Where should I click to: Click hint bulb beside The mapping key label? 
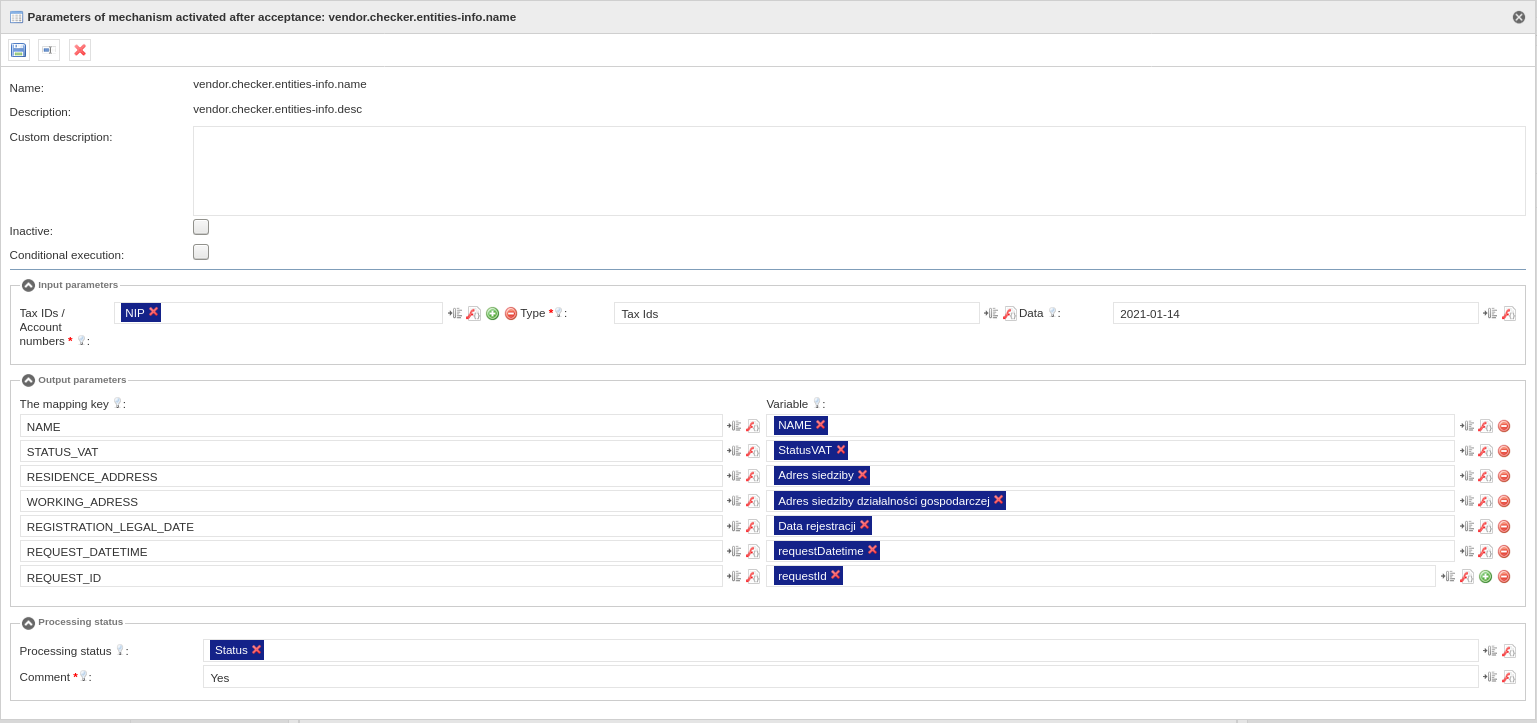coord(117,403)
